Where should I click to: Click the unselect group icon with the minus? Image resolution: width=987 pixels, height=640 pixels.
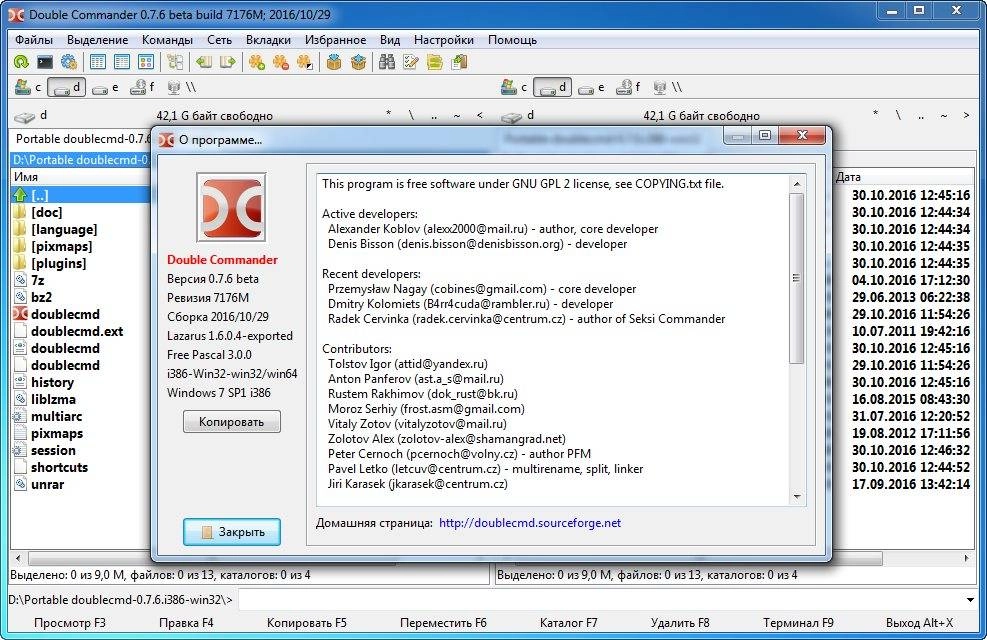[x=280, y=62]
